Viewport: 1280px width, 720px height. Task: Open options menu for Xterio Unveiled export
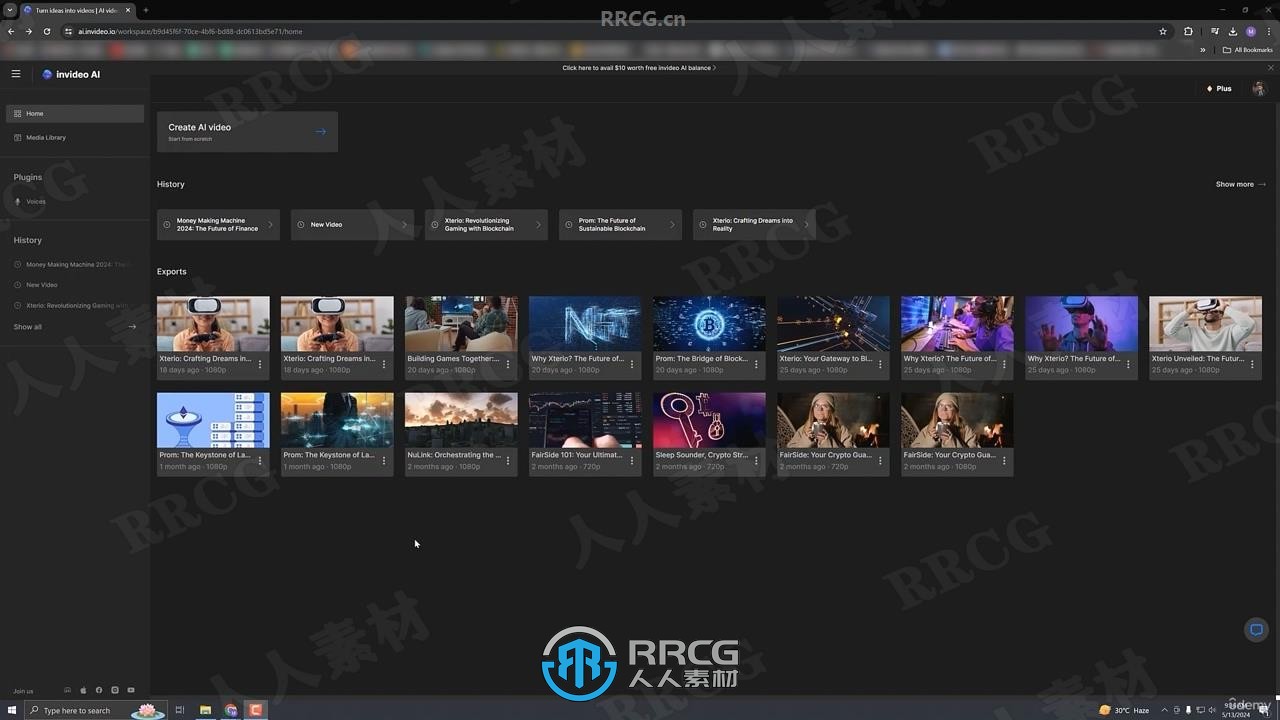1252,365
